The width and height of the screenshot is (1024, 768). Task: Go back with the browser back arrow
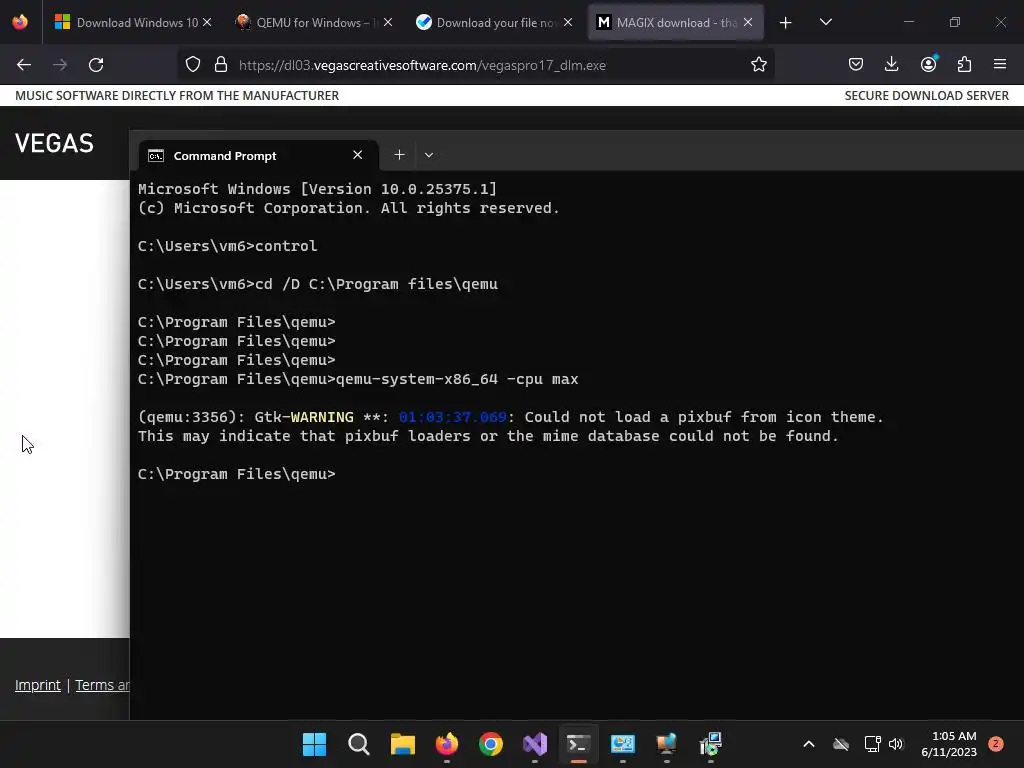click(x=24, y=65)
